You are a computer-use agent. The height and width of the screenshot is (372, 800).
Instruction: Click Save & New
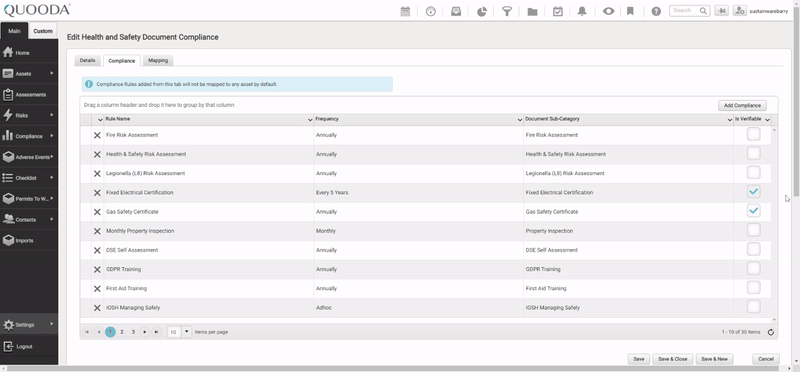714,359
